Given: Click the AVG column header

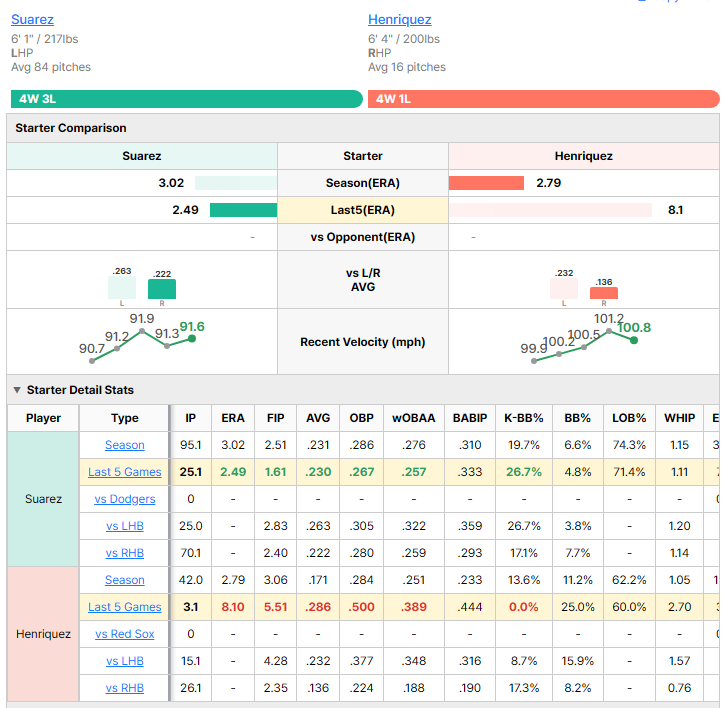Looking at the screenshot, I should tap(318, 418).
